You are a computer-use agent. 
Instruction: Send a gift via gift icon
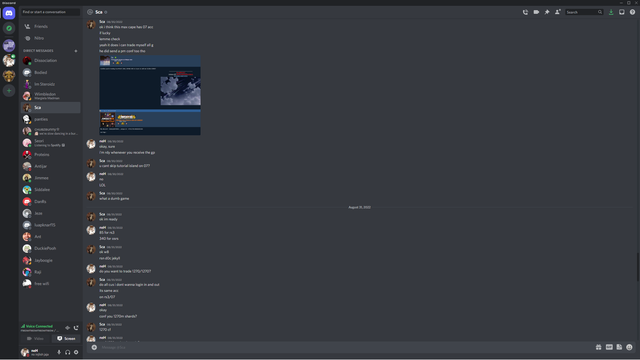pyautogui.click(x=598, y=347)
